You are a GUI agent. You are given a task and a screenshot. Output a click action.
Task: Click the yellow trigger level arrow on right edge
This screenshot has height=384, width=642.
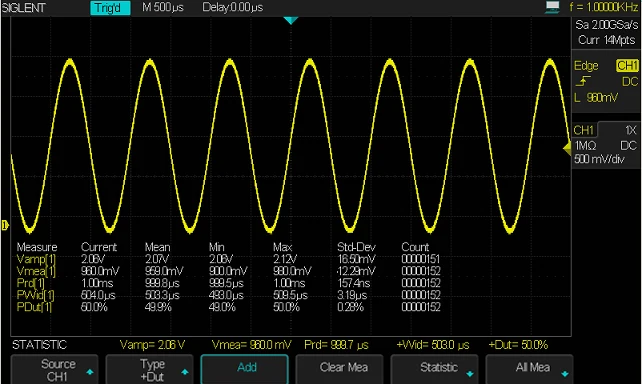click(567, 149)
